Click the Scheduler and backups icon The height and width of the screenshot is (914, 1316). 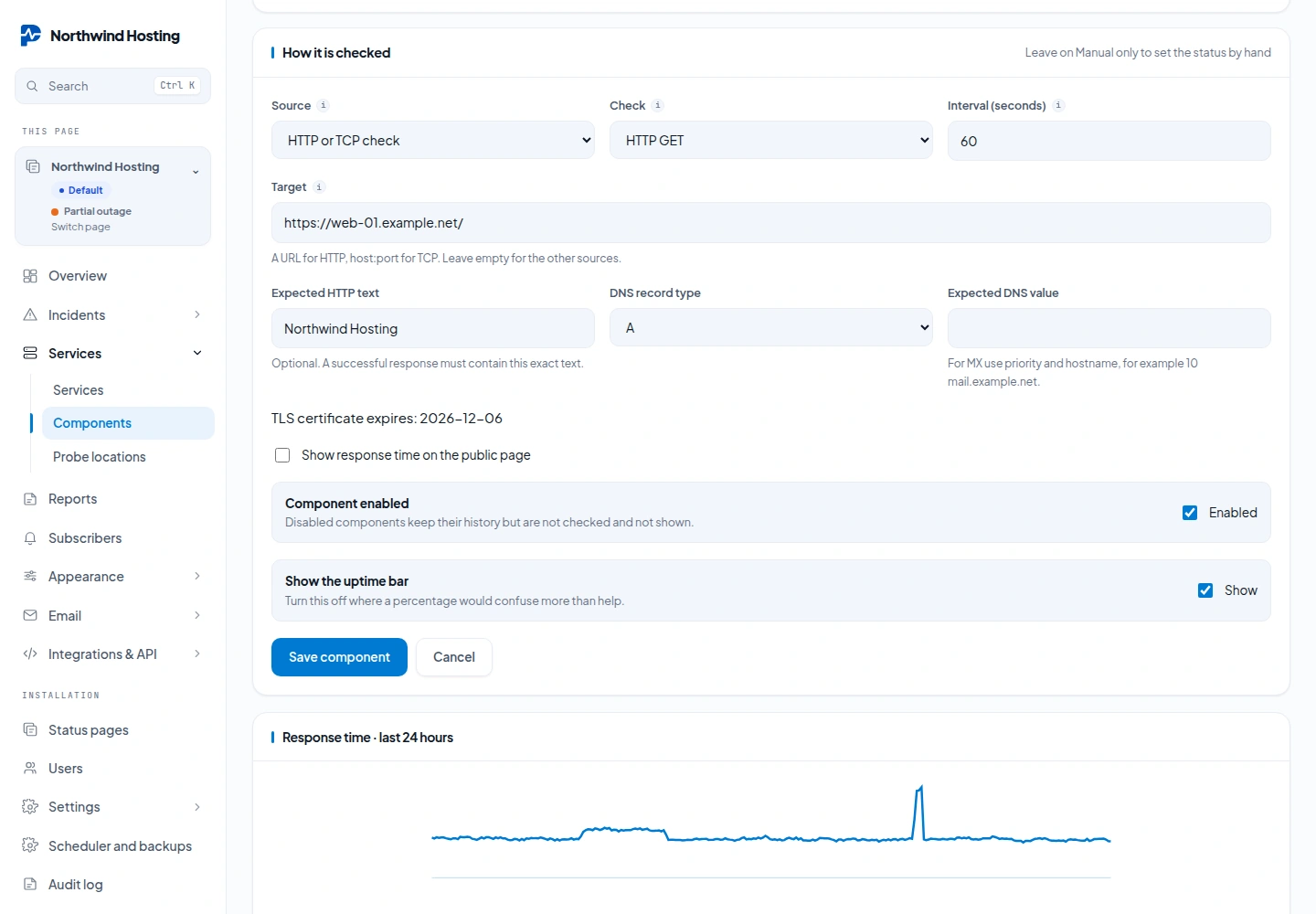[x=30, y=845]
